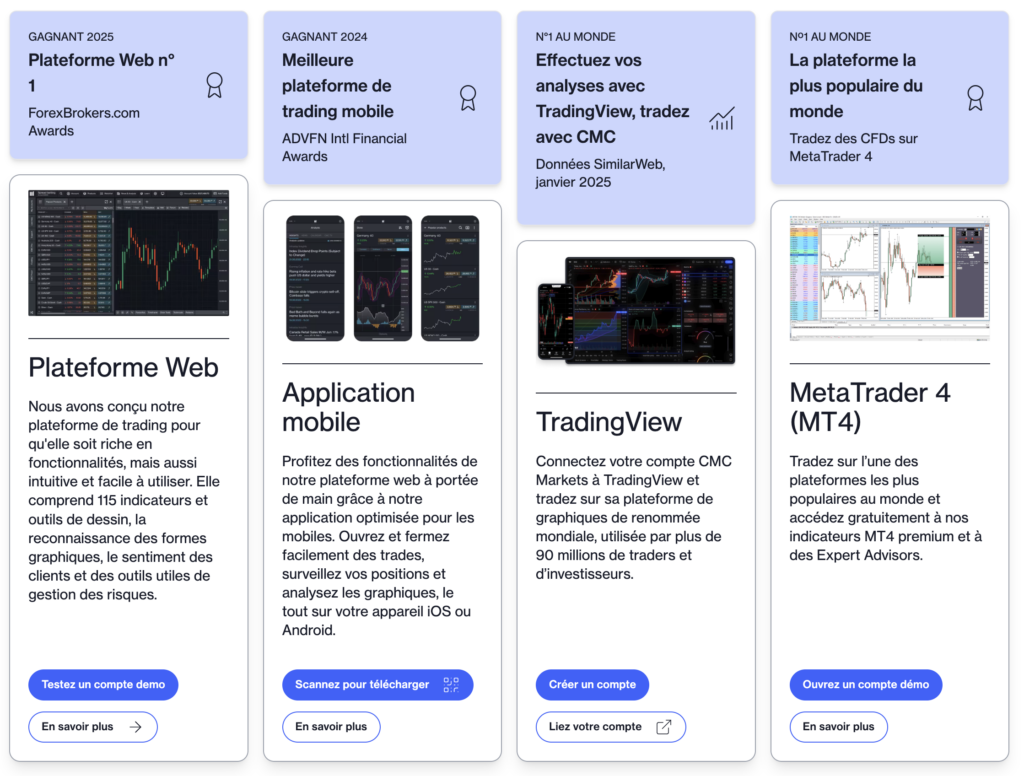
Task: Click the Plateforme Web n° 1 title
Action: pyautogui.click(x=101, y=73)
